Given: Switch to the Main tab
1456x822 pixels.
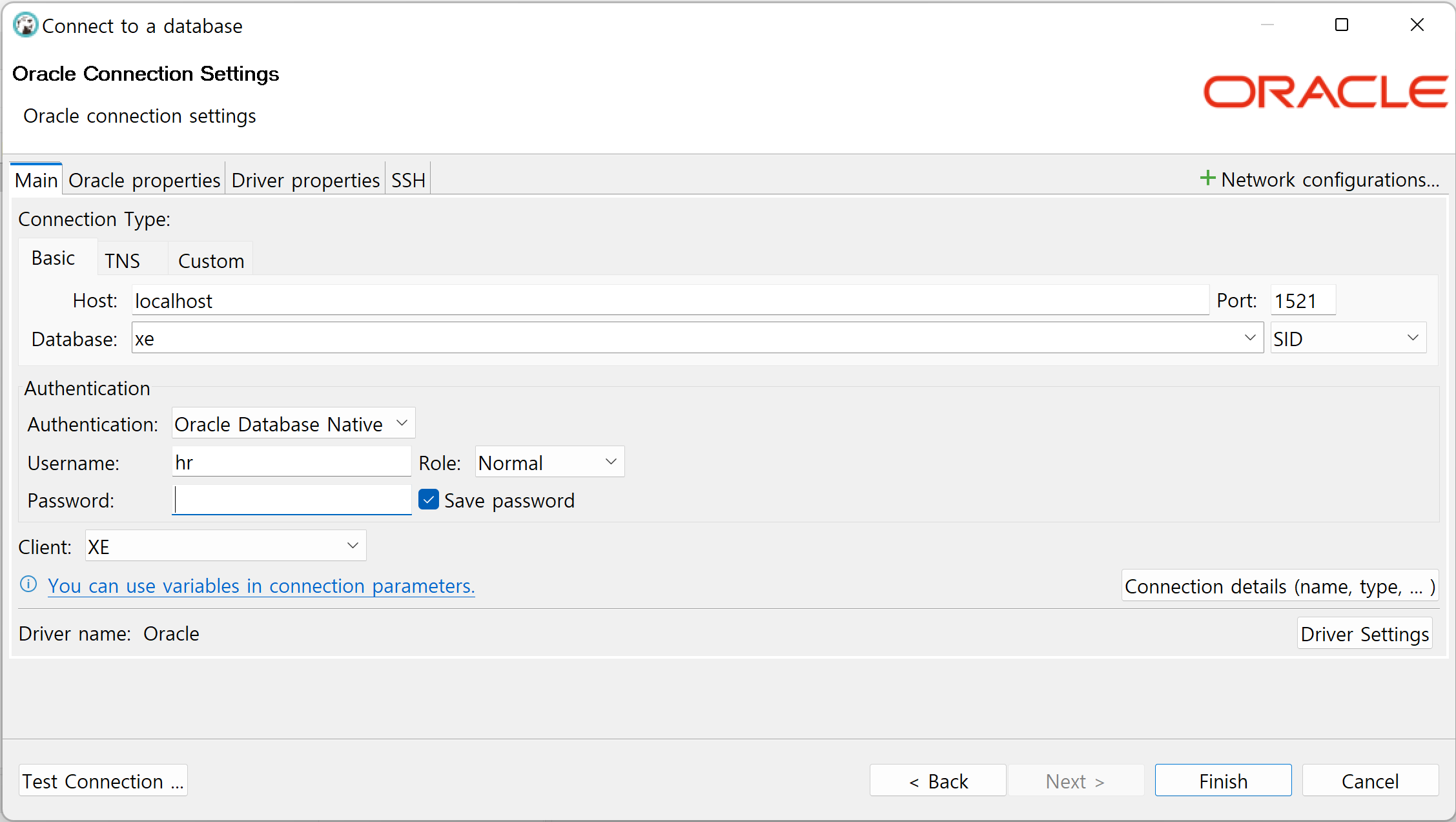Looking at the screenshot, I should pyautogui.click(x=37, y=180).
